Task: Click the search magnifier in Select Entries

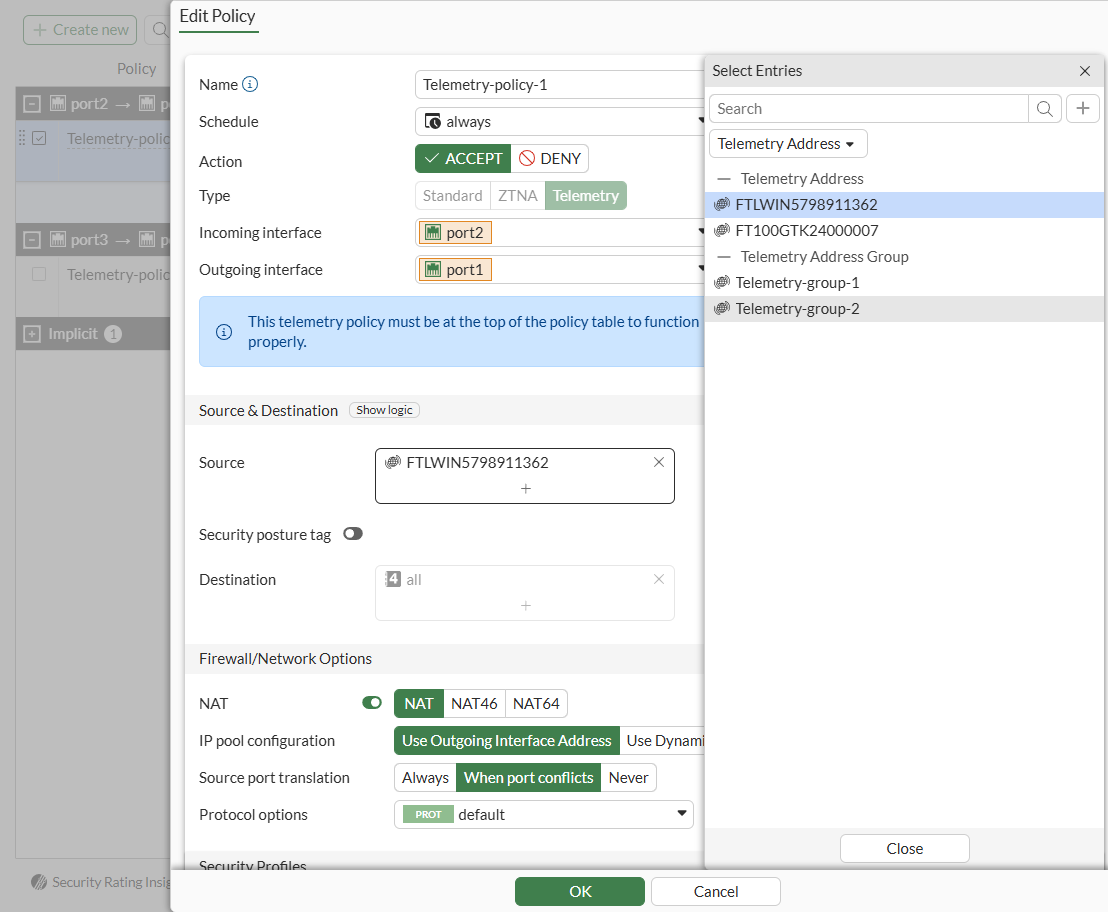Action: (1044, 109)
